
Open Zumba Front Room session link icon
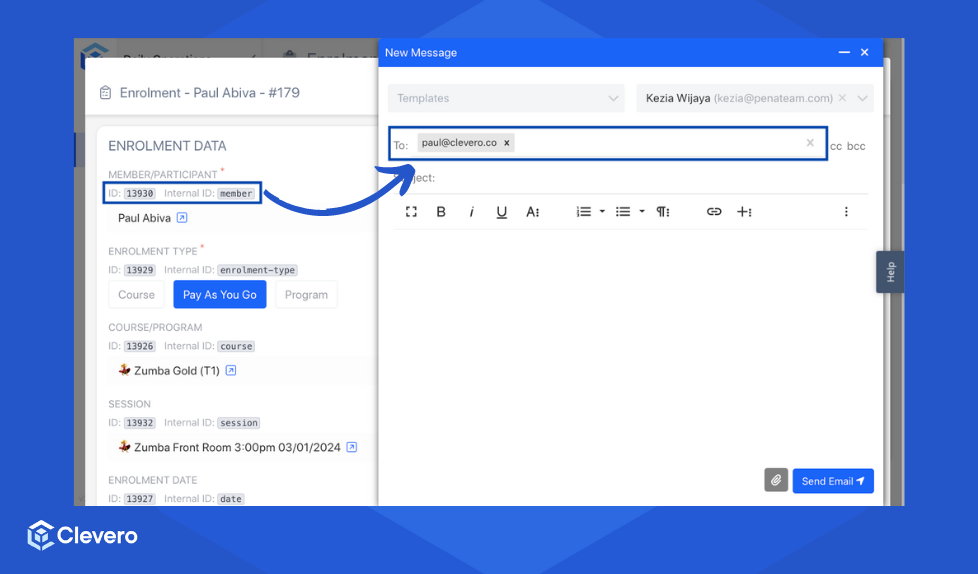point(352,447)
